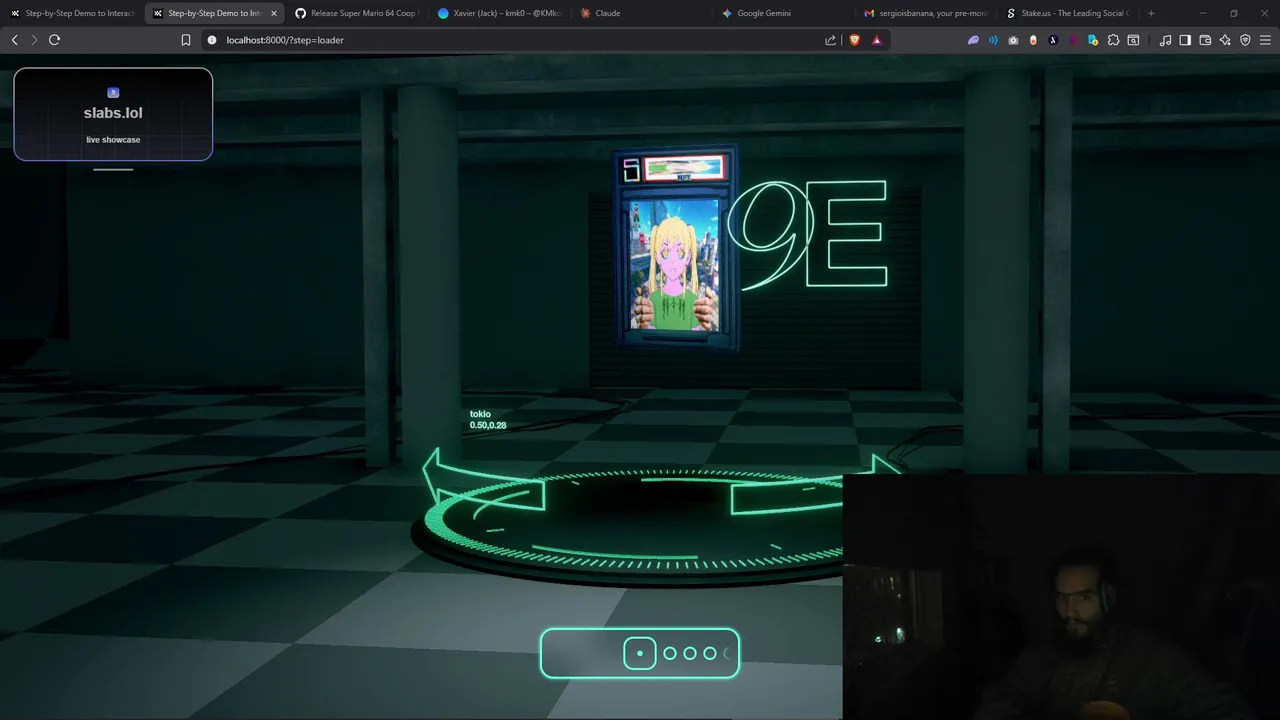Click the live showcase caption
The height and width of the screenshot is (720, 1280).
point(113,140)
